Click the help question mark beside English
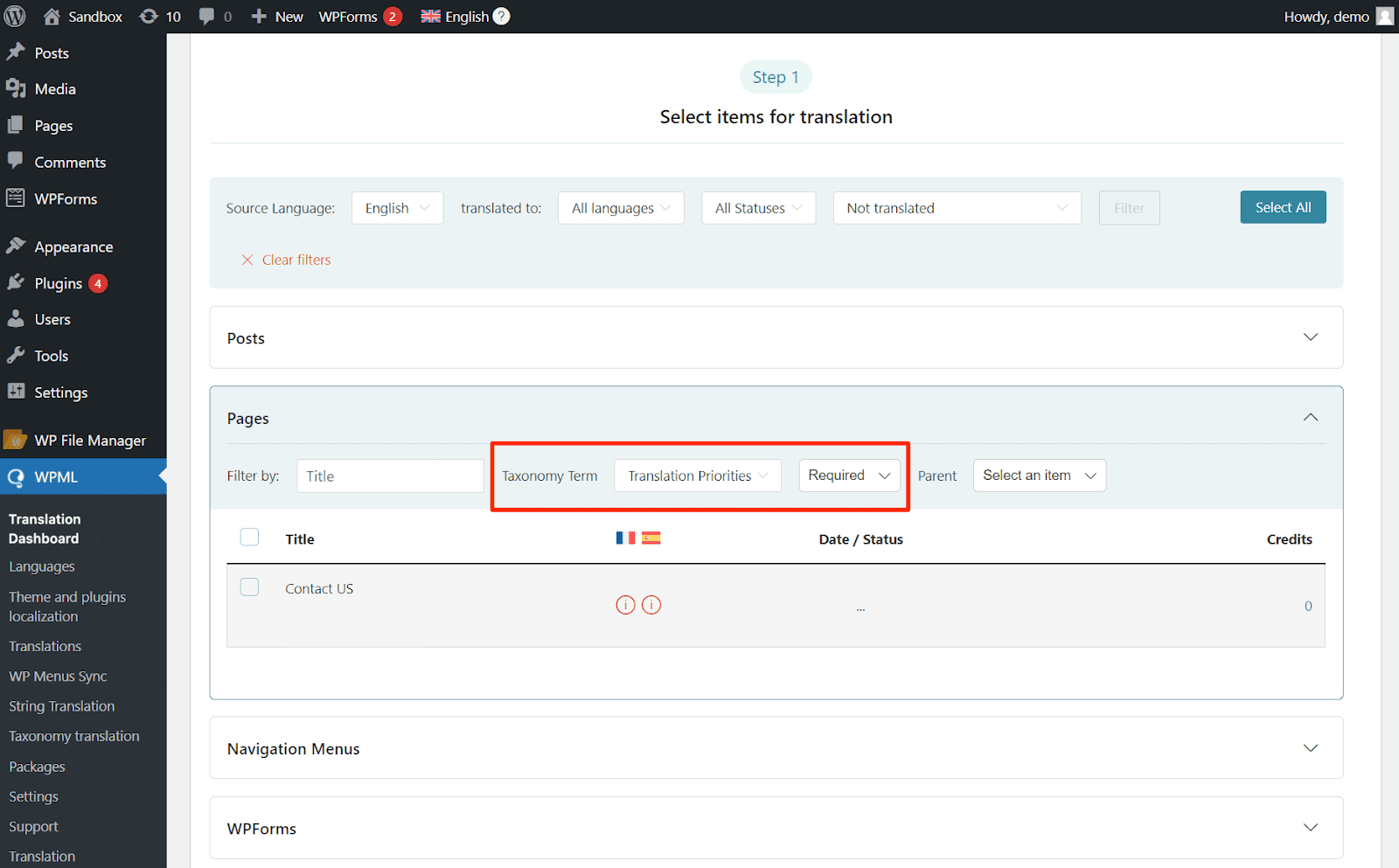 coord(501,16)
